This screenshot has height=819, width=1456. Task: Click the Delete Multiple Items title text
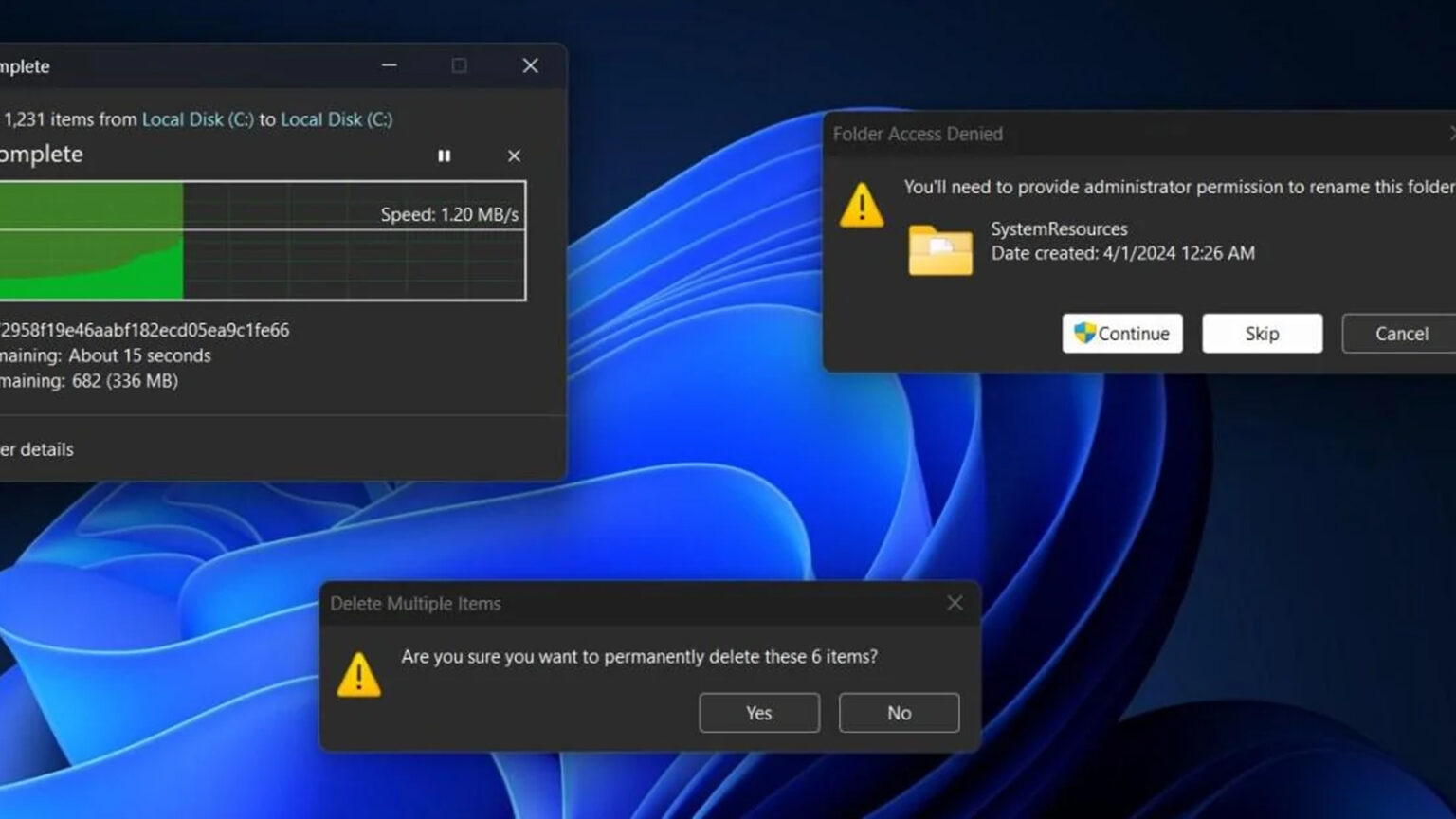[415, 604]
